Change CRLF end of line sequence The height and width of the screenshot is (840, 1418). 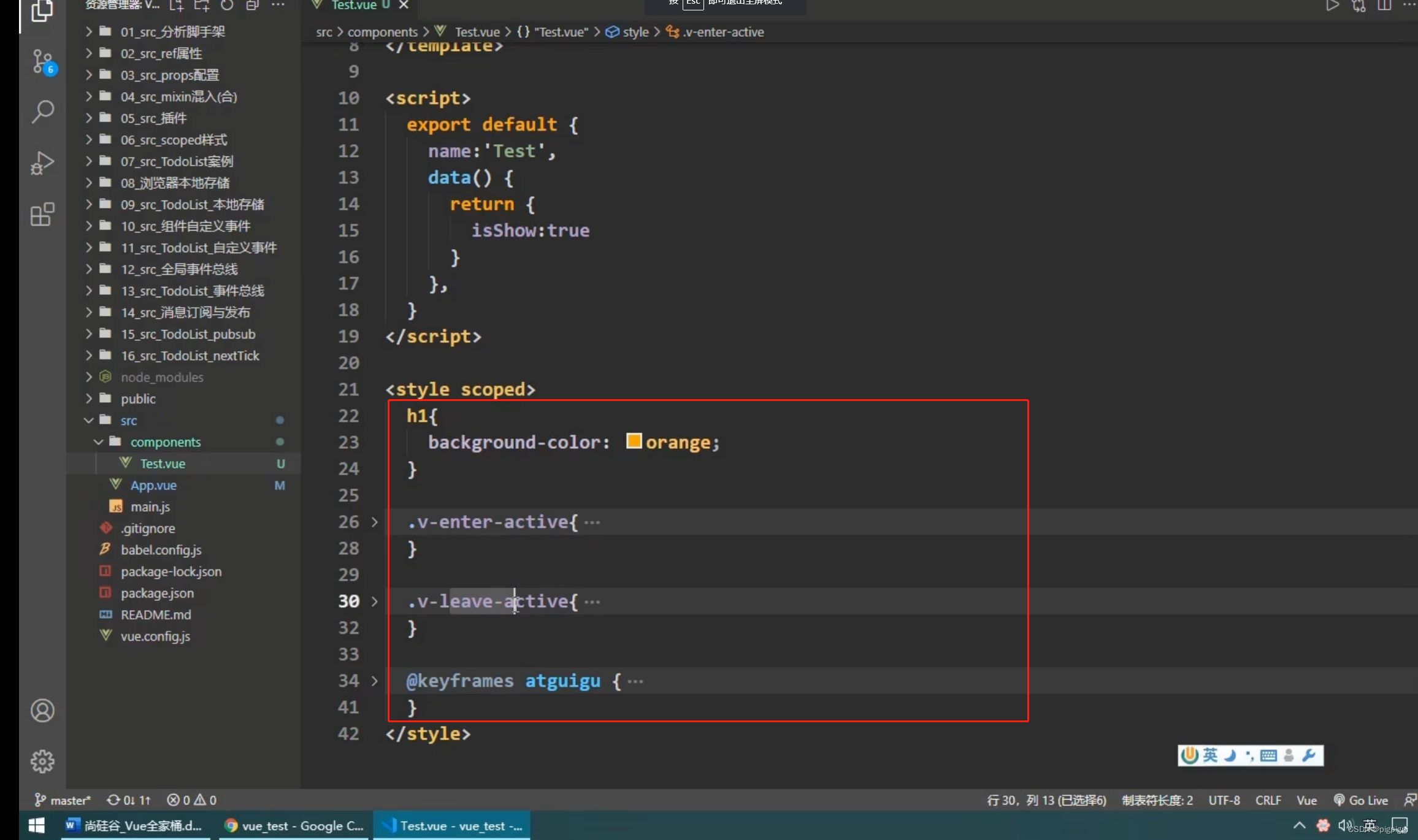tap(1268, 800)
